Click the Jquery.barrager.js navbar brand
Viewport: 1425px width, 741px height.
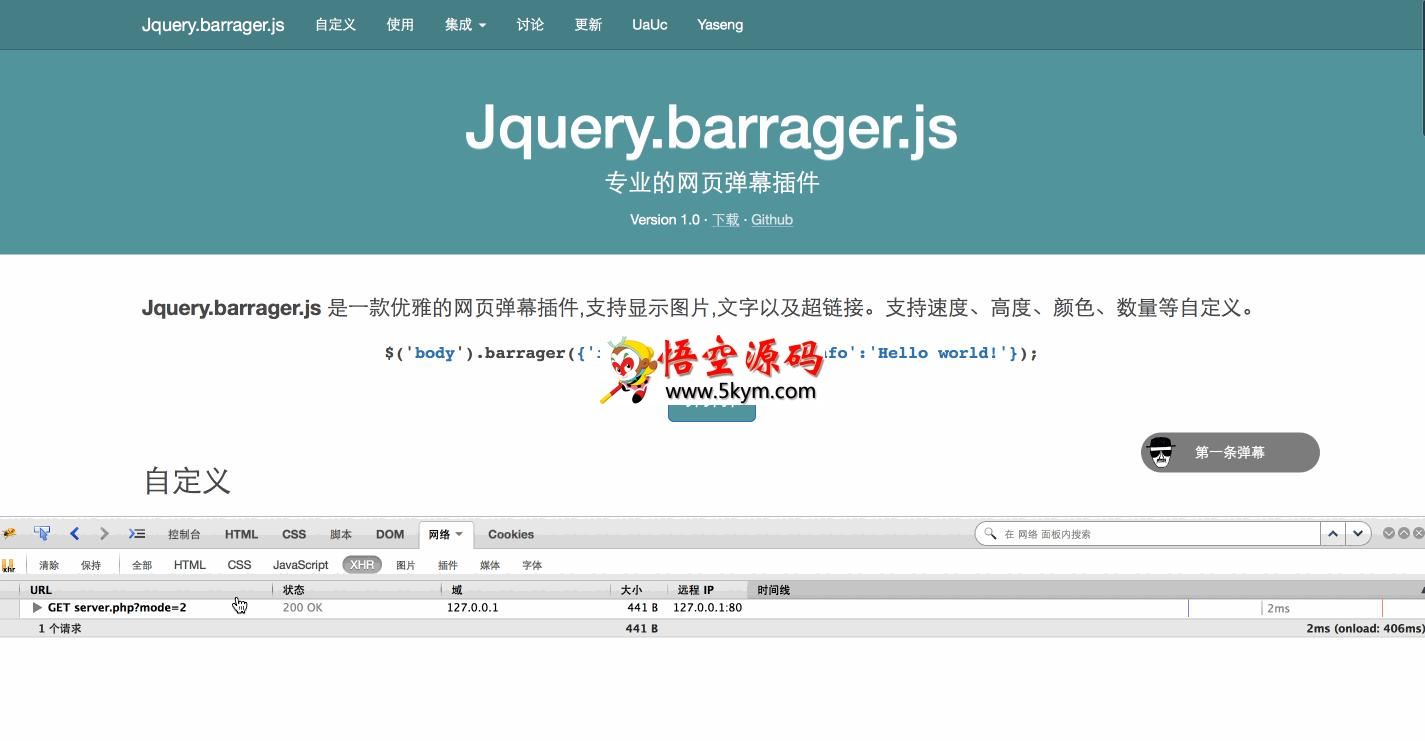213,25
